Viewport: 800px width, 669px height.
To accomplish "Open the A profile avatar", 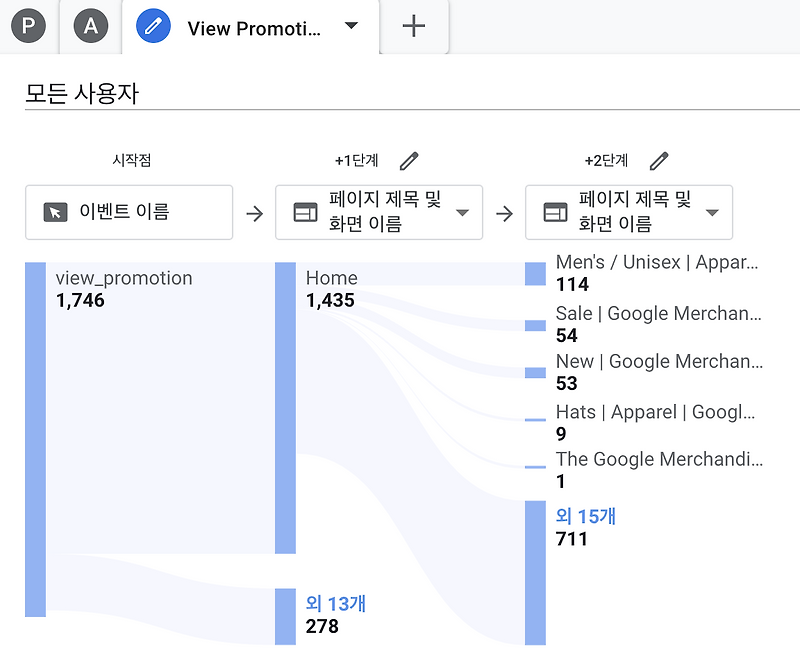I will 90,26.
